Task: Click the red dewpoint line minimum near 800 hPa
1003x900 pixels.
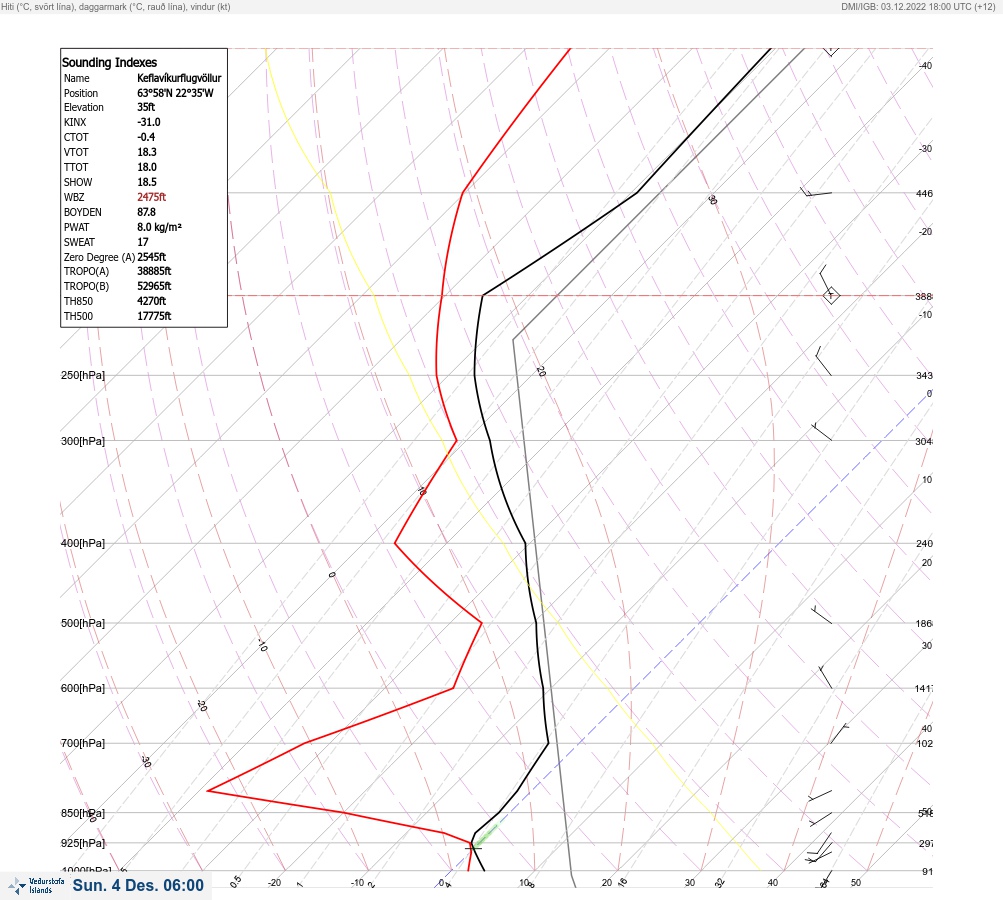Action: coord(209,791)
